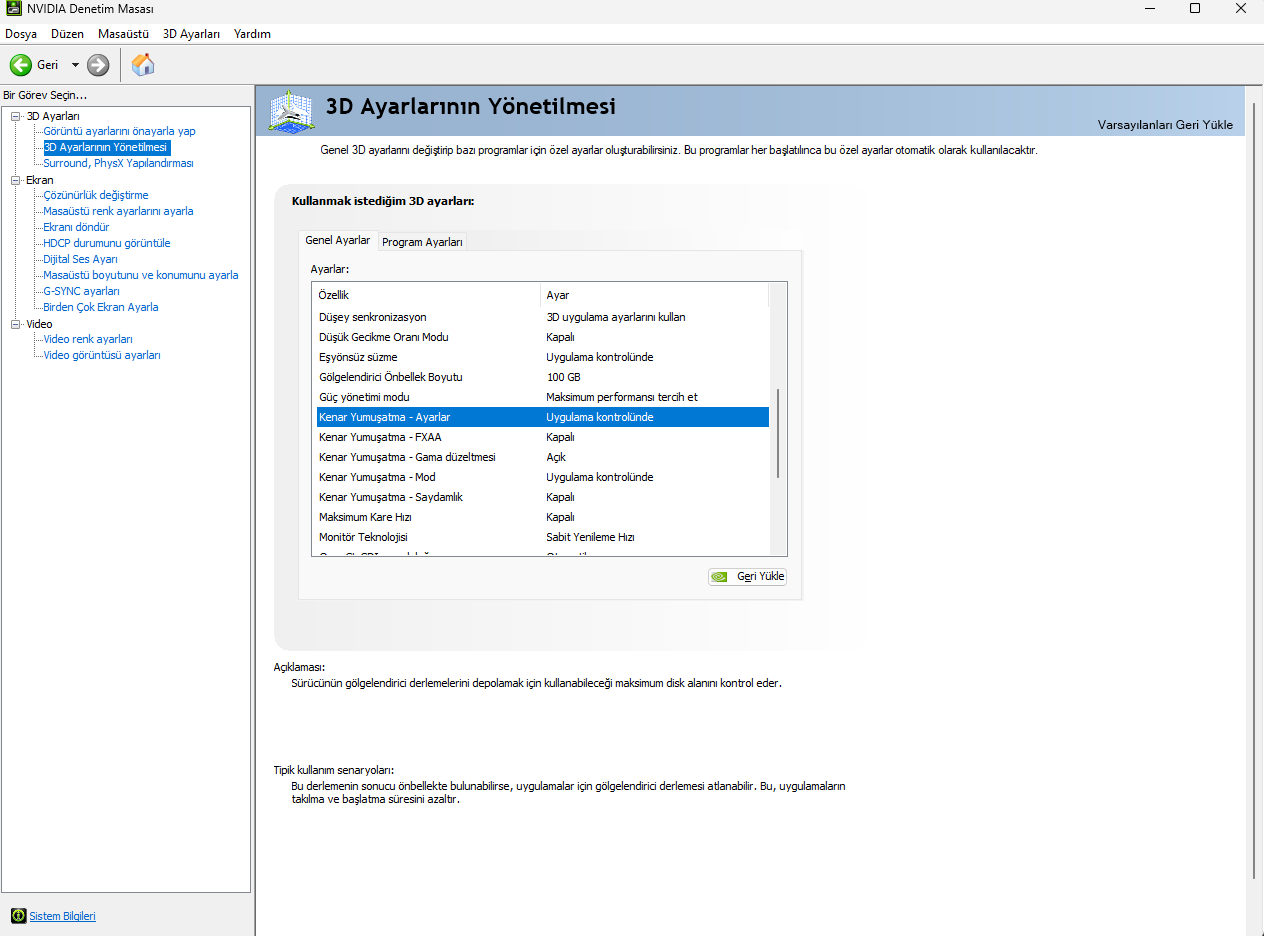Open Birden Çok Ekran Ayarla
The image size is (1264, 936).
click(100, 307)
